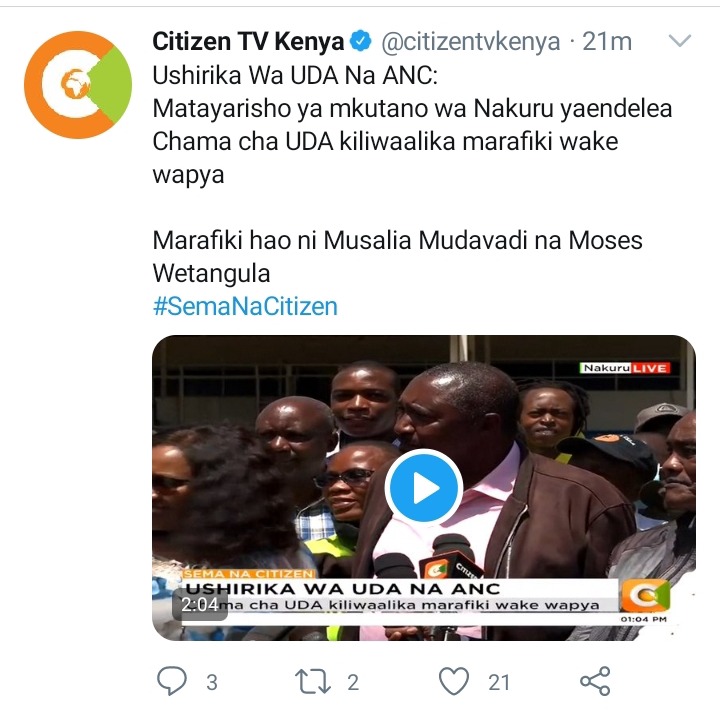Open the Citizen TV Kenya display name

coord(248,41)
